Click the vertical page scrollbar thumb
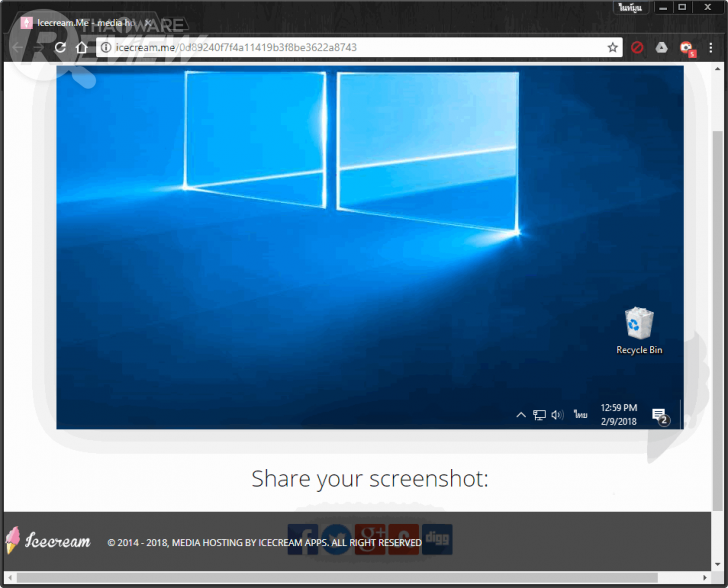Viewport: 728px width, 588px height. (x=717, y=320)
